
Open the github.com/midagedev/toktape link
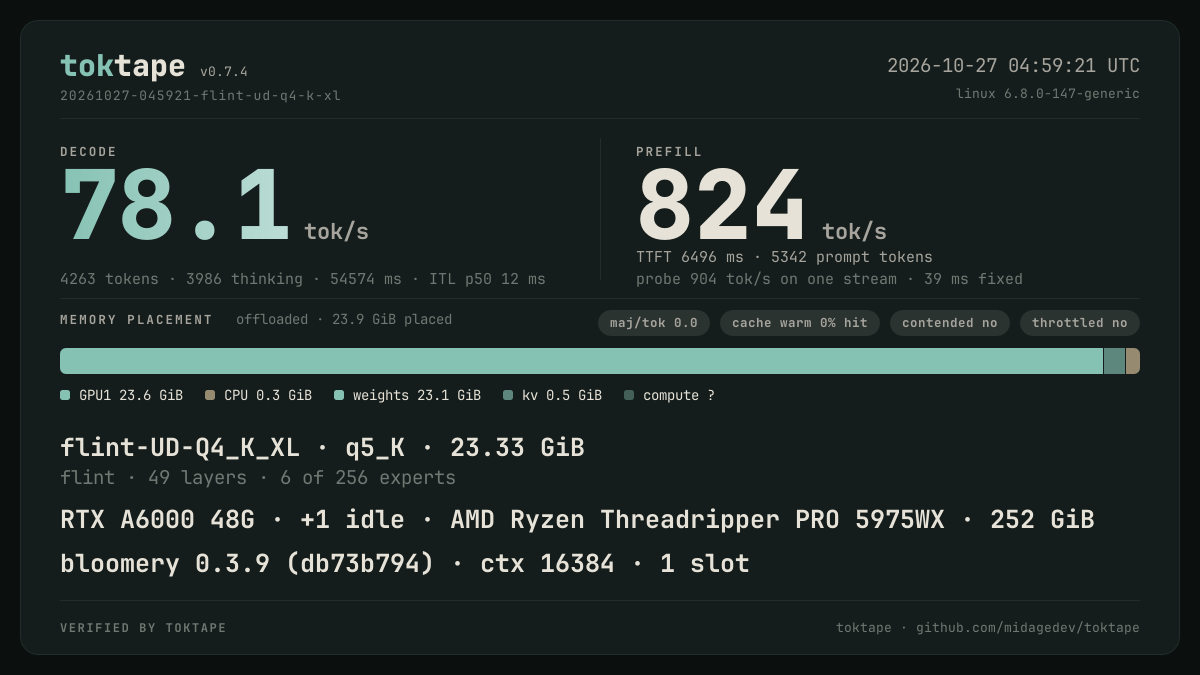[x=1028, y=628]
